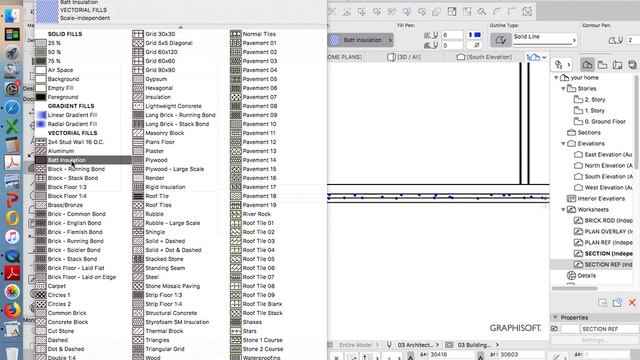
Task: Select the 25 % solid fill
Action: pyautogui.click(x=54, y=43)
